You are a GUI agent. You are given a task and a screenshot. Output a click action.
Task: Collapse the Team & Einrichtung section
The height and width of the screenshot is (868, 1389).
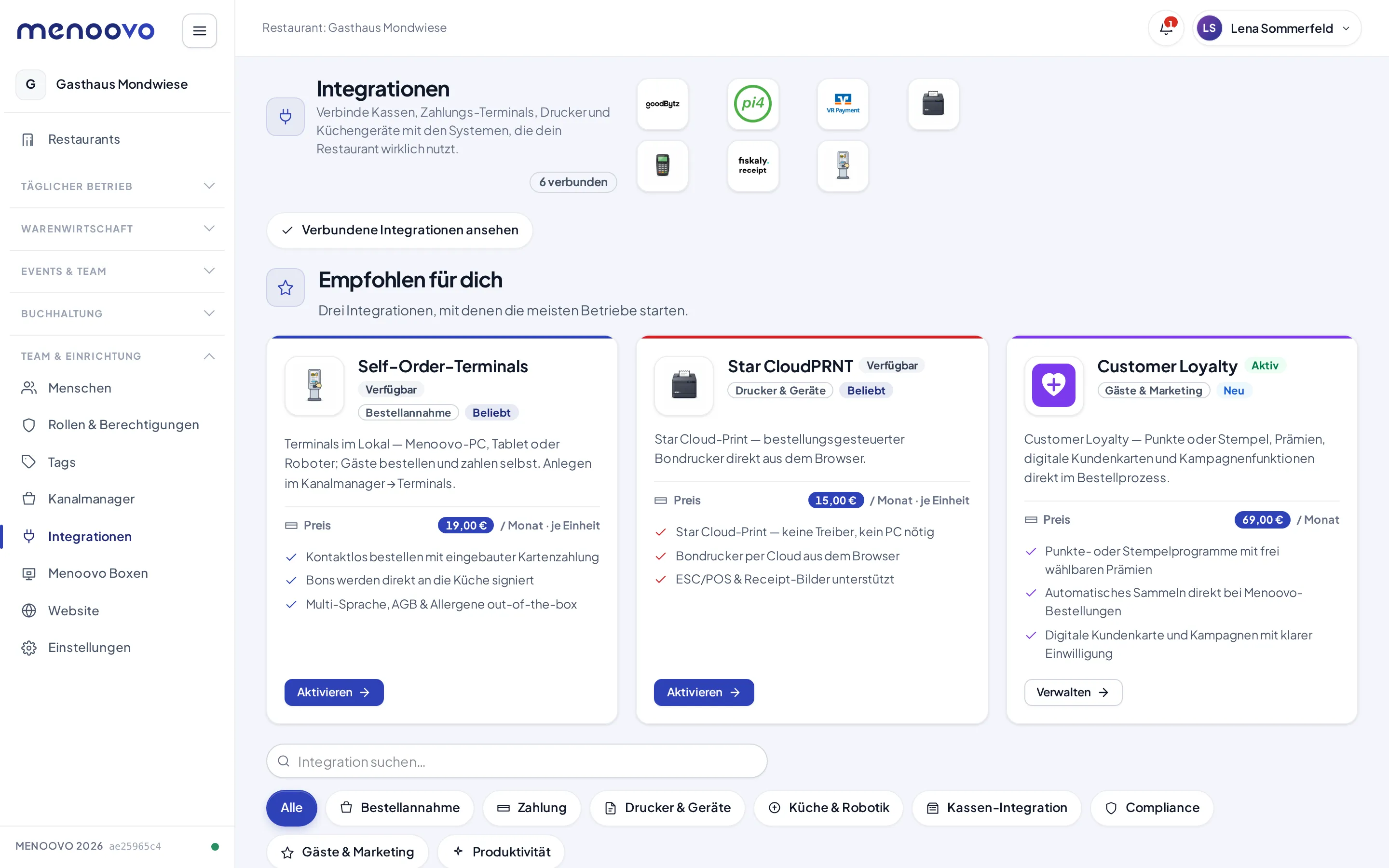(x=117, y=356)
